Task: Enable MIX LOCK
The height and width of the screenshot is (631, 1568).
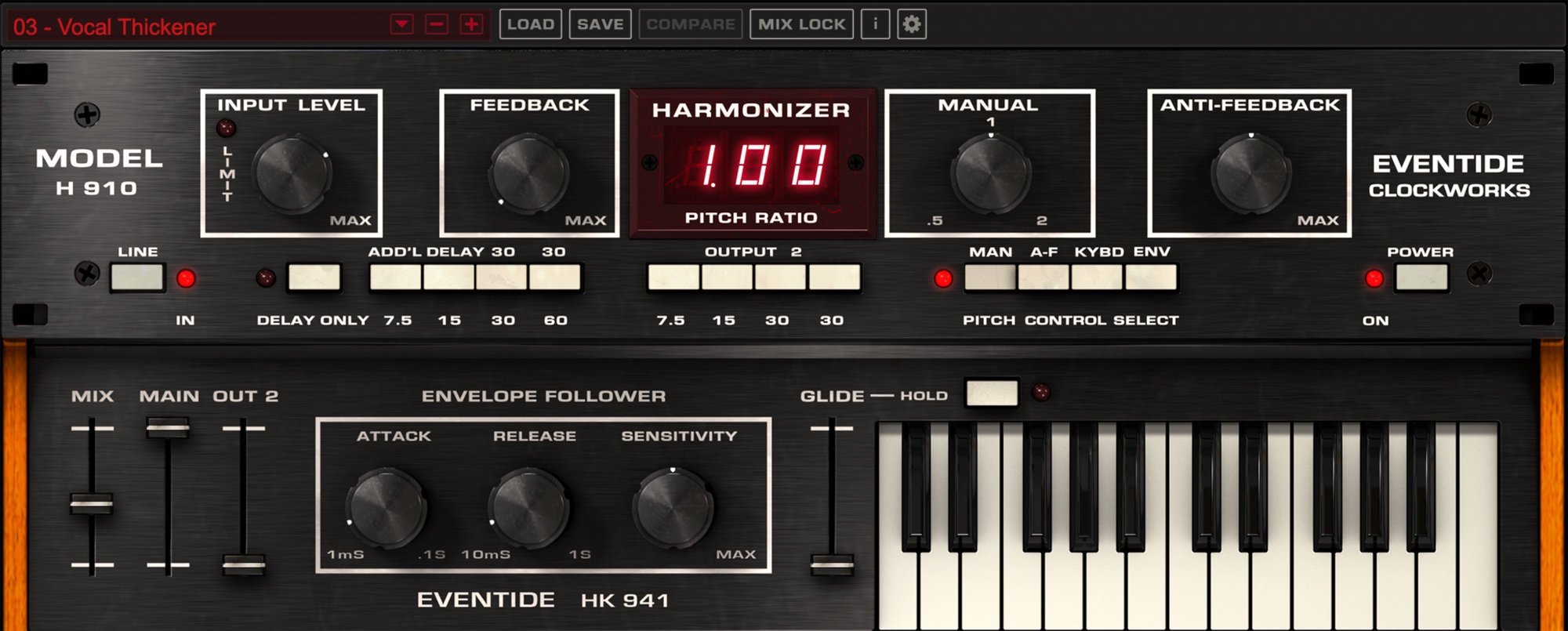Action: tap(801, 24)
